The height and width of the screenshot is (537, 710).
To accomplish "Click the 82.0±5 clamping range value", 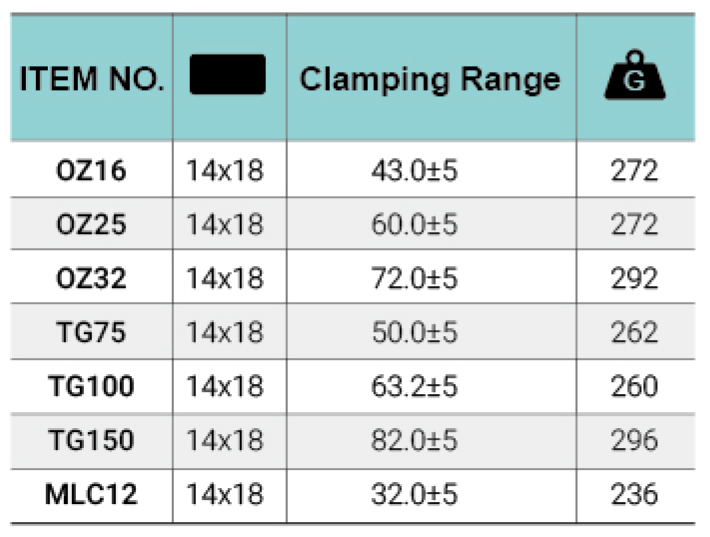I will [x=414, y=440].
